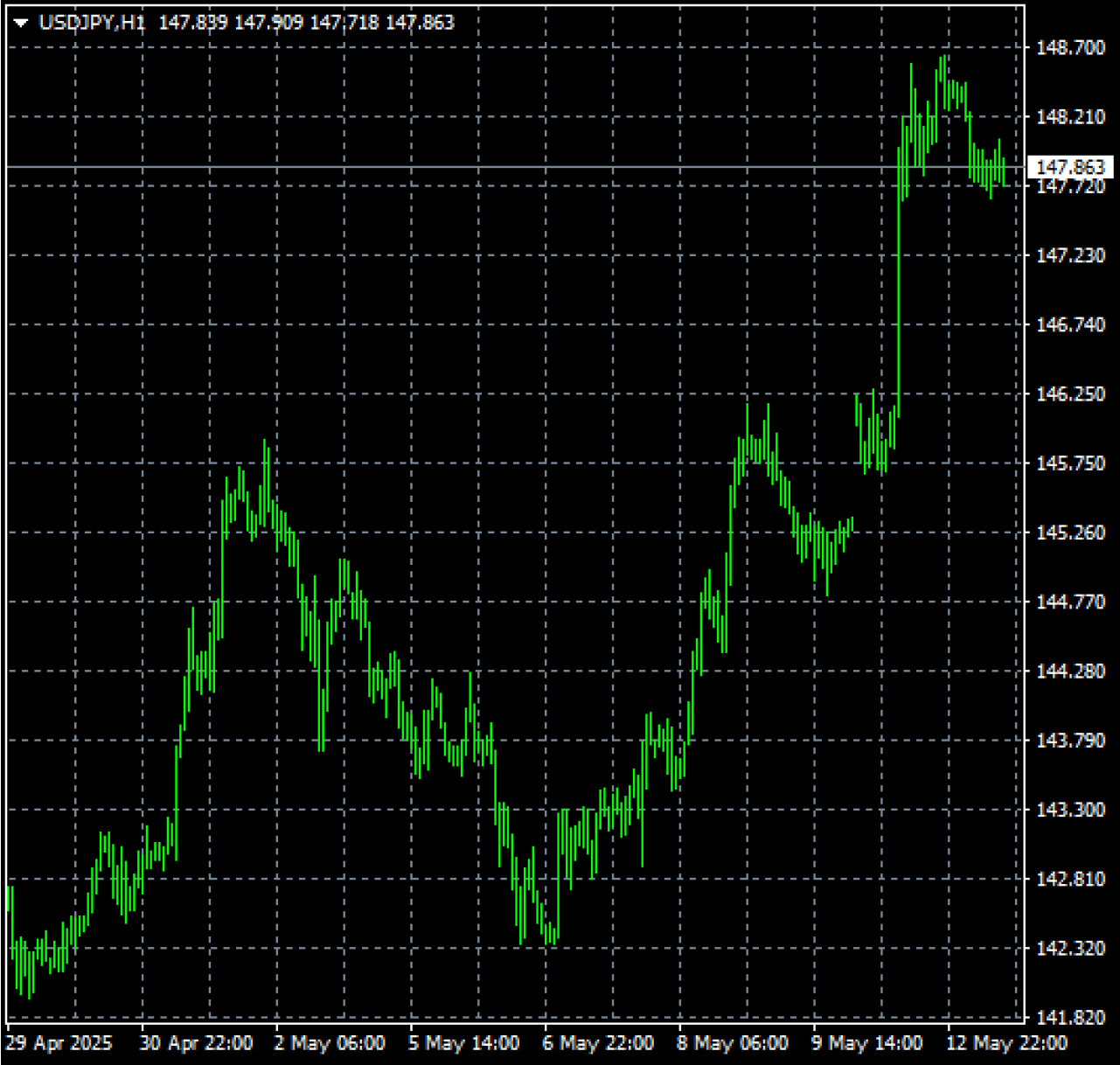Click the 30 Apr 22:00 time label
Viewport: 1120px width, 1065px height.
(196, 1043)
